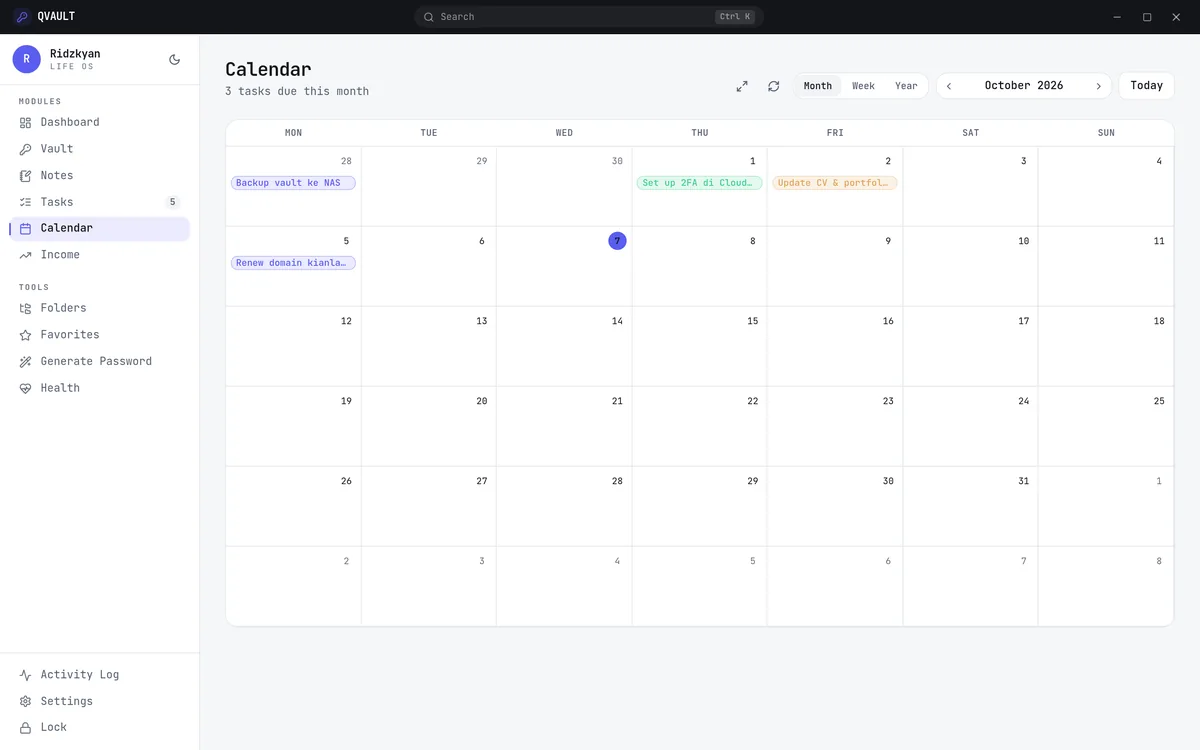Open Folders tool label

(x=63, y=308)
